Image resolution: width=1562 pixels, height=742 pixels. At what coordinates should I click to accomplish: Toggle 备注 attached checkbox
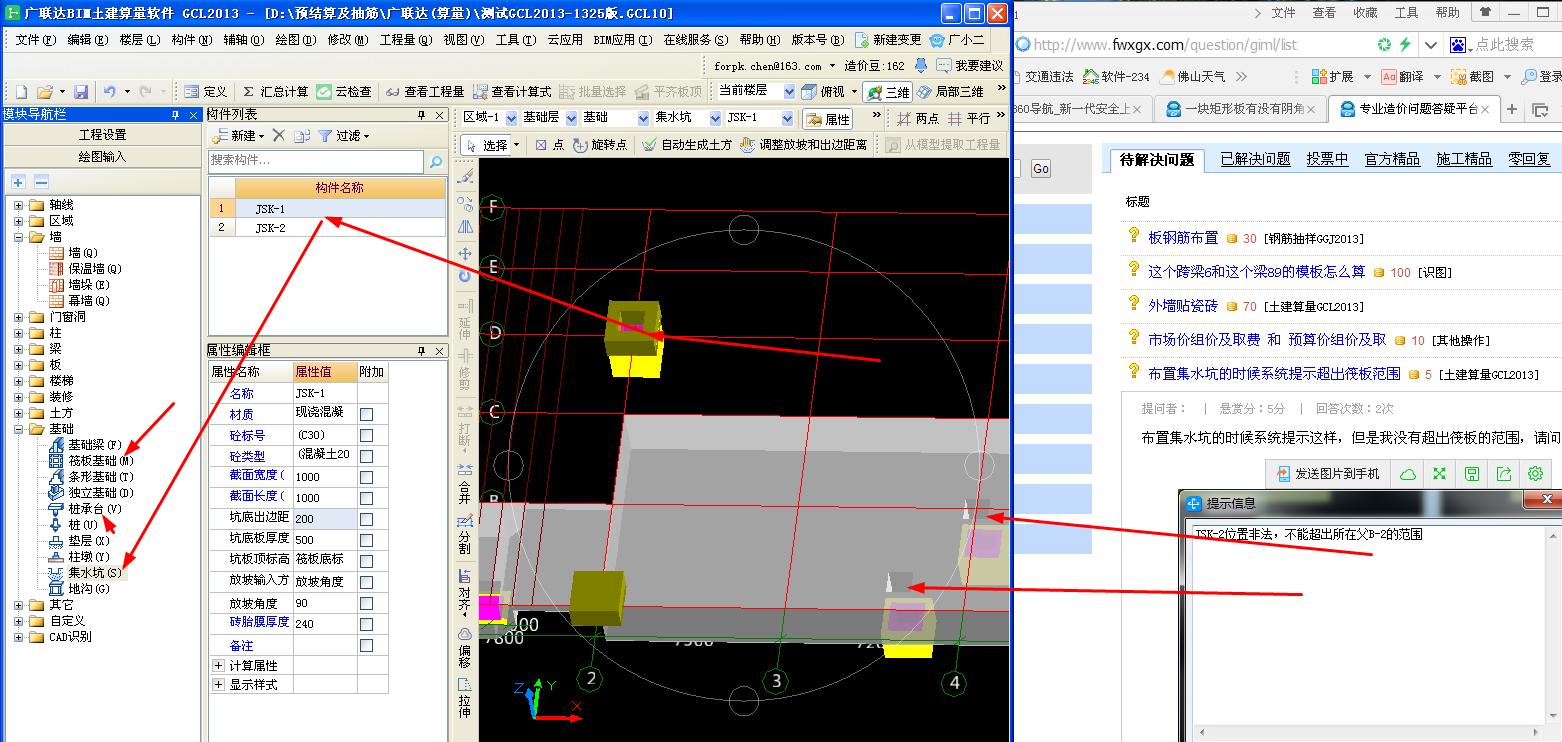coord(366,646)
